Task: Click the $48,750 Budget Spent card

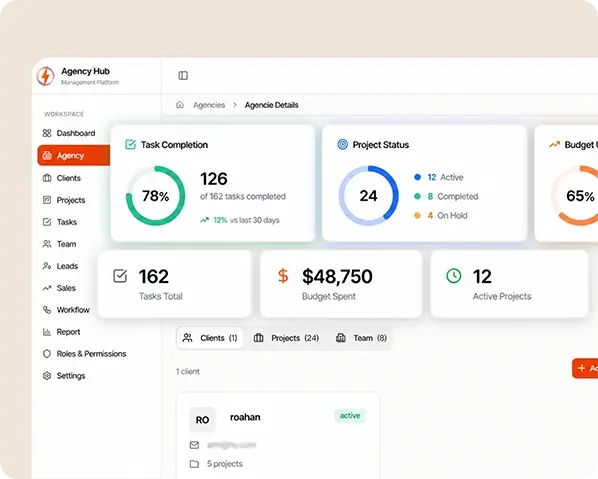Action: pyautogui.click(x=341, y=284)
